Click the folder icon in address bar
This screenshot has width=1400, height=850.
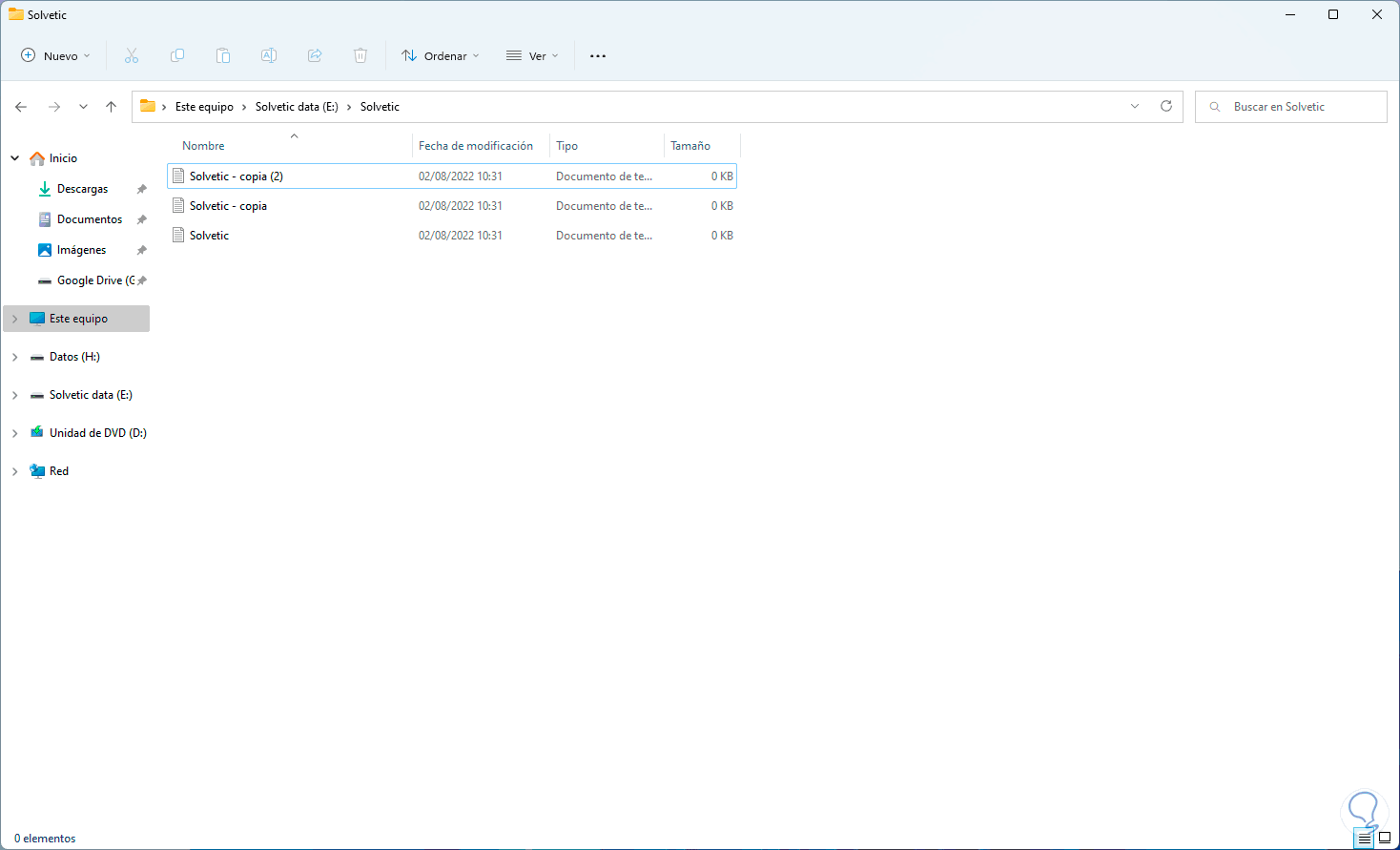click(148, 107)
